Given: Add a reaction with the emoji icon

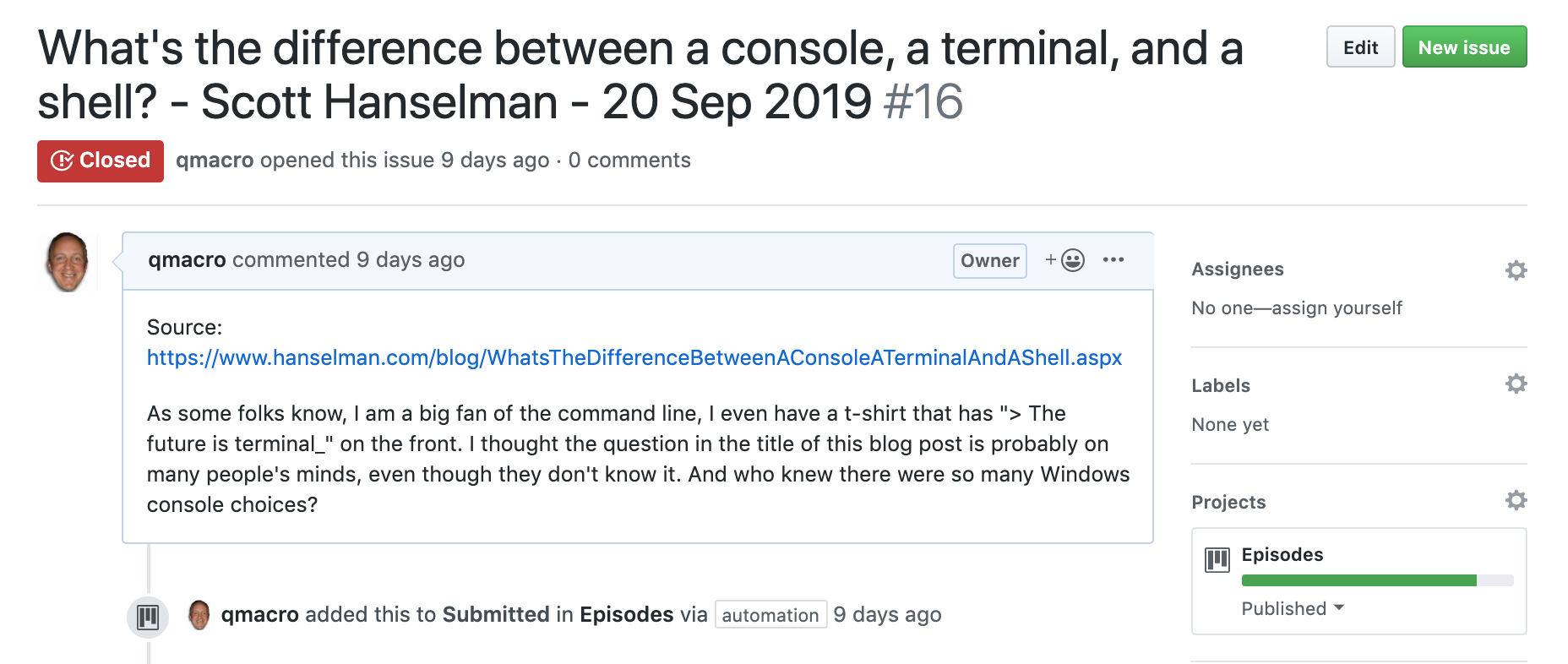Looking at the screenshot, I should [x=1064, y=260].
